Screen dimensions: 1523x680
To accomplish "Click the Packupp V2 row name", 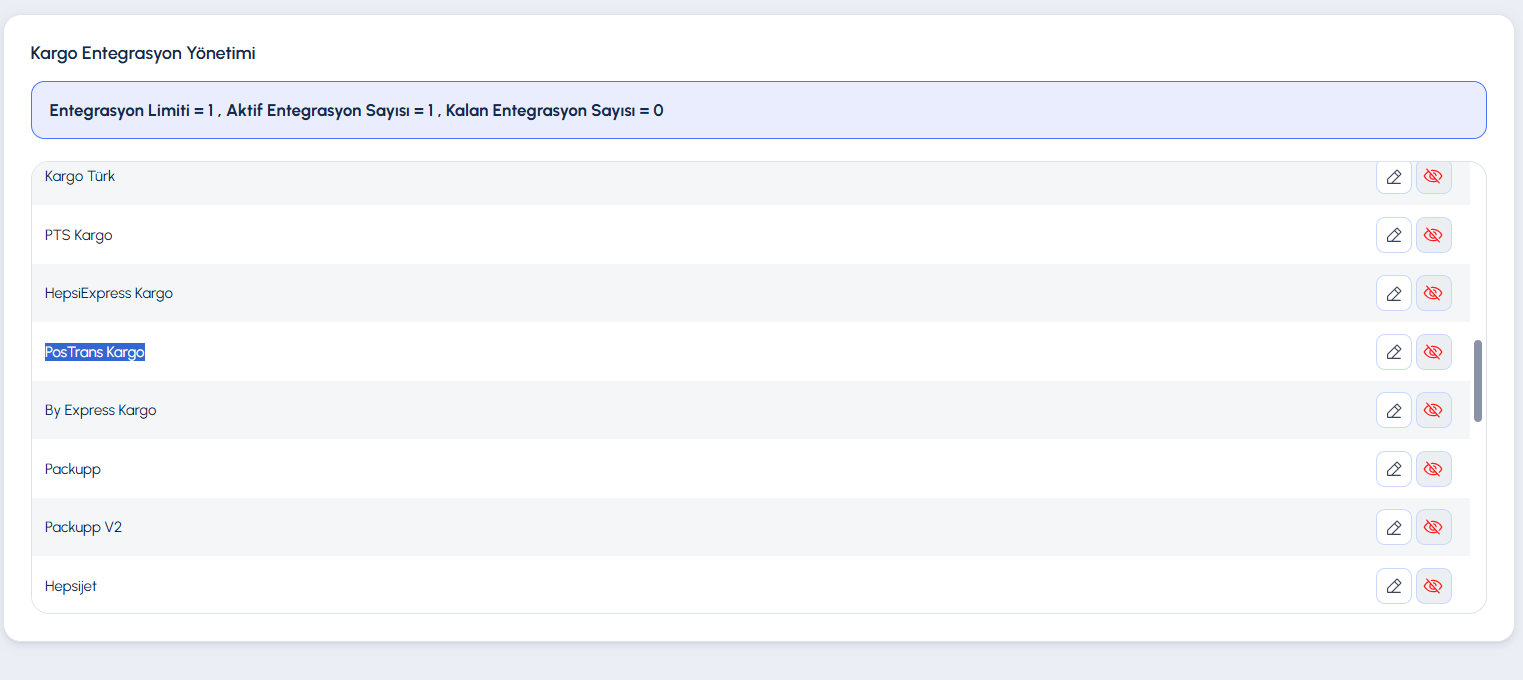I will (83, 527).
